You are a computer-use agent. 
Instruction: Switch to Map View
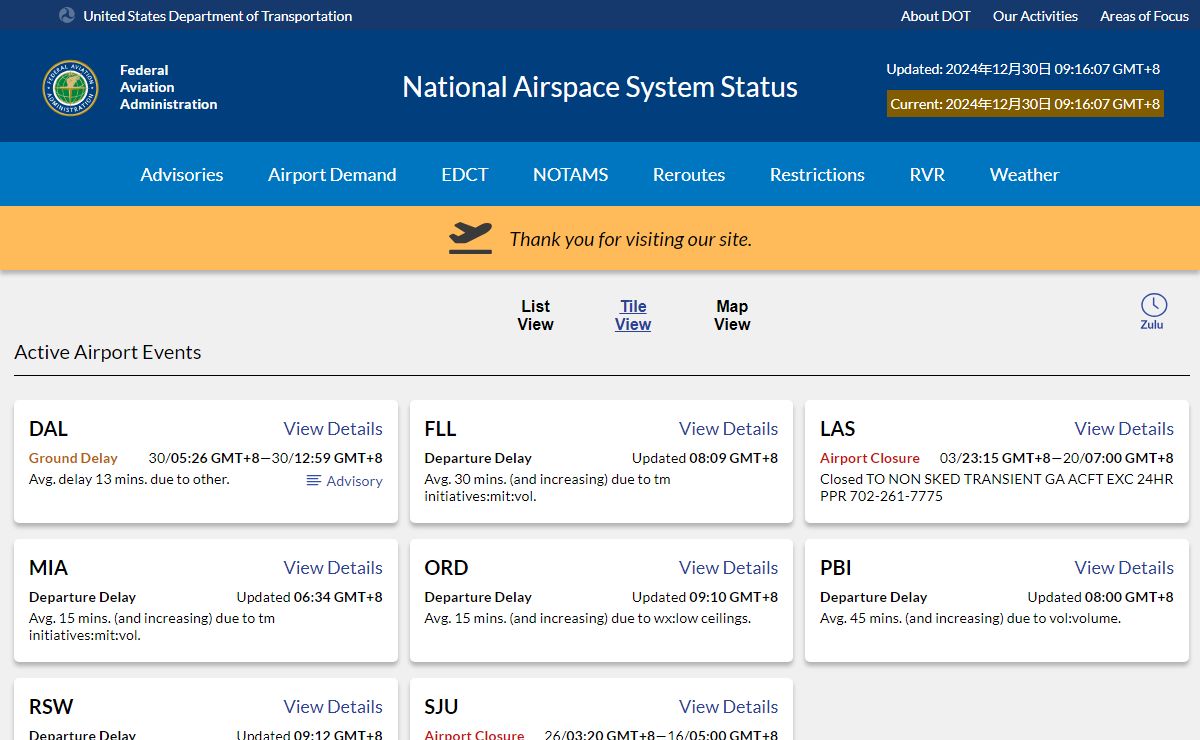[732, 315]
